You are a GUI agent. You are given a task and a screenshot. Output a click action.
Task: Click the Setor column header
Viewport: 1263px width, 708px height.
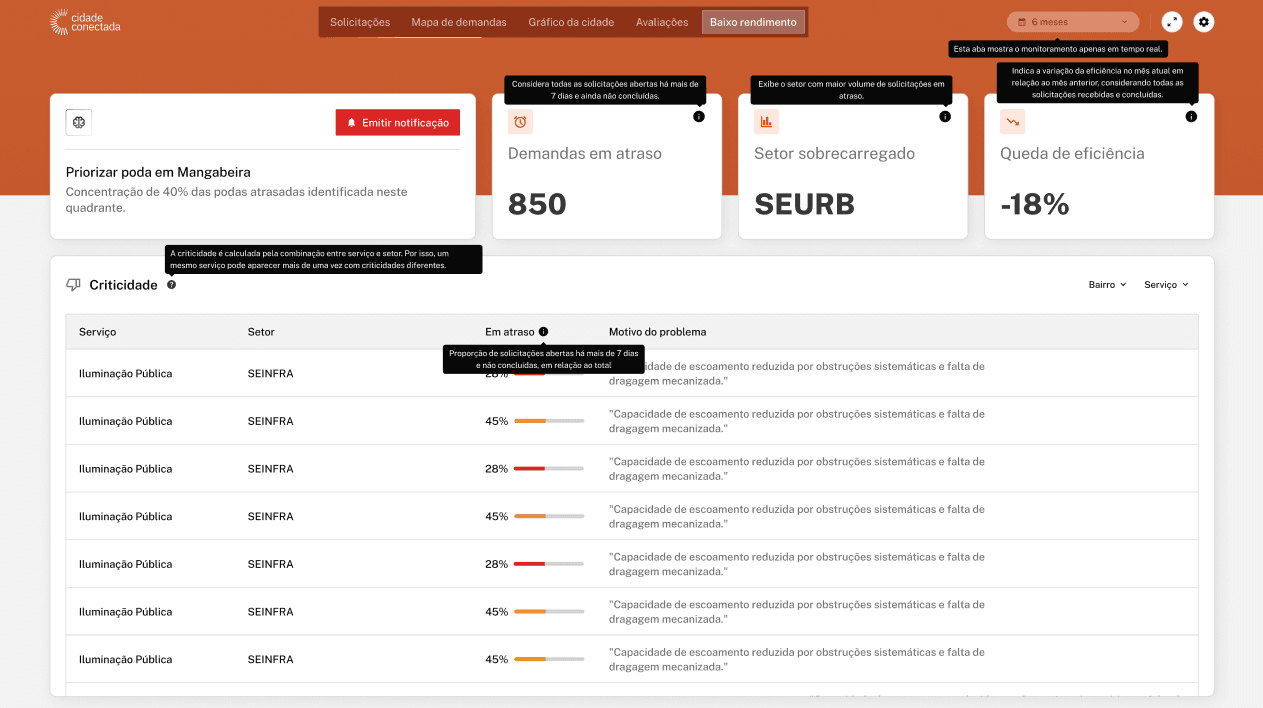[x=261, y=332]
